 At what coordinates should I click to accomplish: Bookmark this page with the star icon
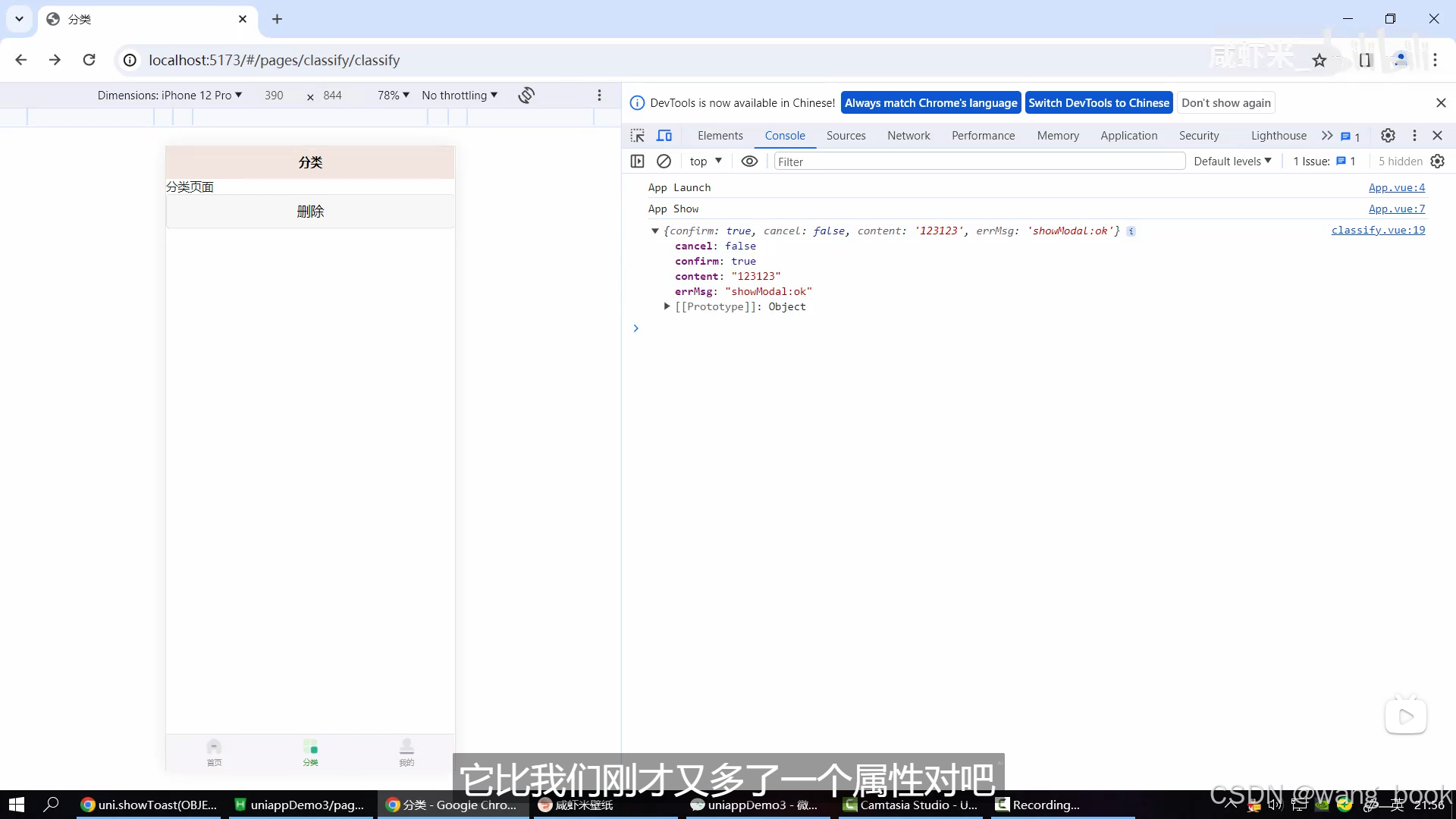coord(1319,61)
